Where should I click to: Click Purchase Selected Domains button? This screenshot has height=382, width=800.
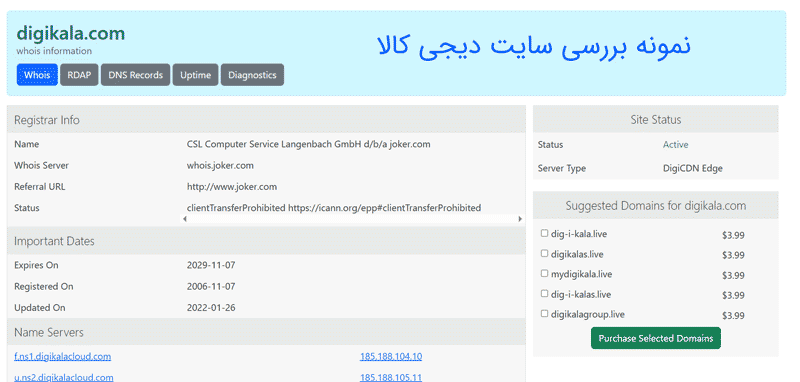pos(656,338)
